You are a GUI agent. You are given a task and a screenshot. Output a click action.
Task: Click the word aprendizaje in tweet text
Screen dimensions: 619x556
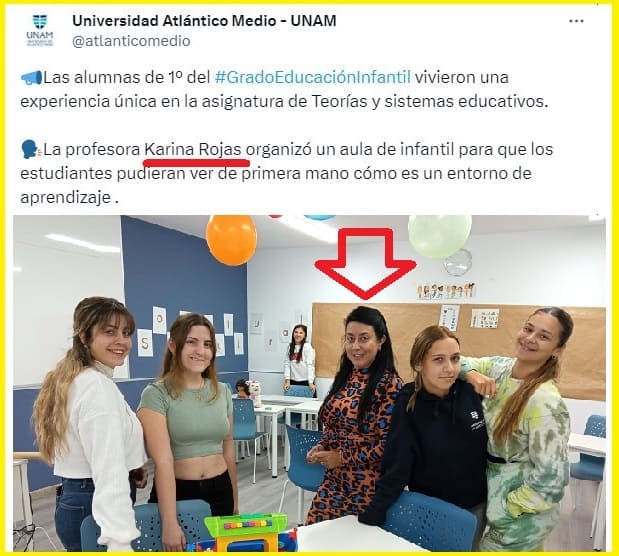tap(66, 197)
